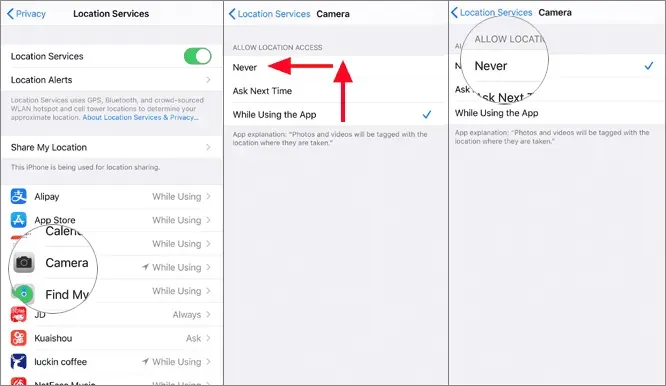The image size is (666, 386).
Task: Tap the location arrow in luckin coffee row
Action: (145, 361)
